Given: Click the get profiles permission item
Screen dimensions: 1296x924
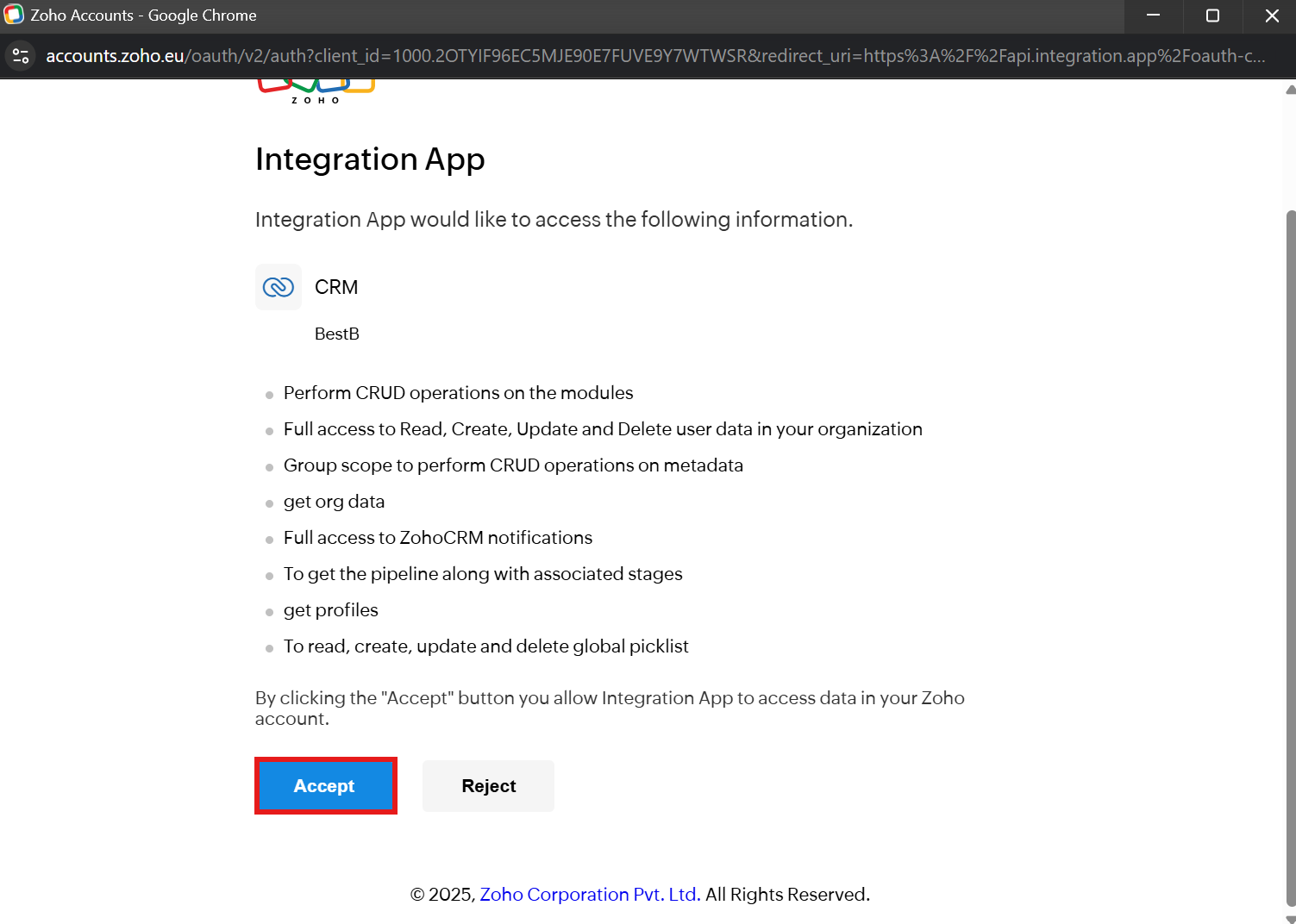Looking at the screenshot, I should (331, 610).
